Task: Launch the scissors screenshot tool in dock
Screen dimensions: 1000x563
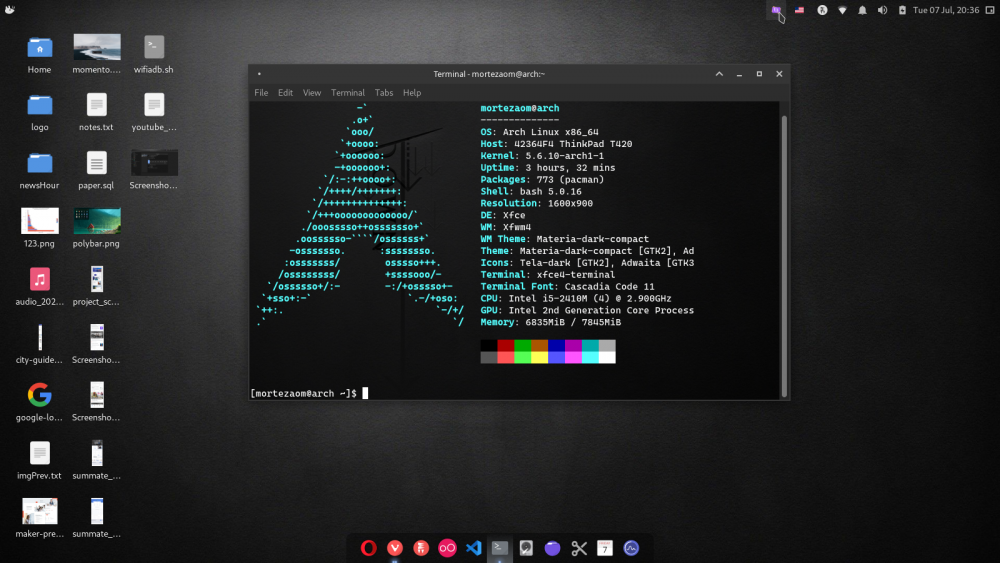Action: [578, 548]
